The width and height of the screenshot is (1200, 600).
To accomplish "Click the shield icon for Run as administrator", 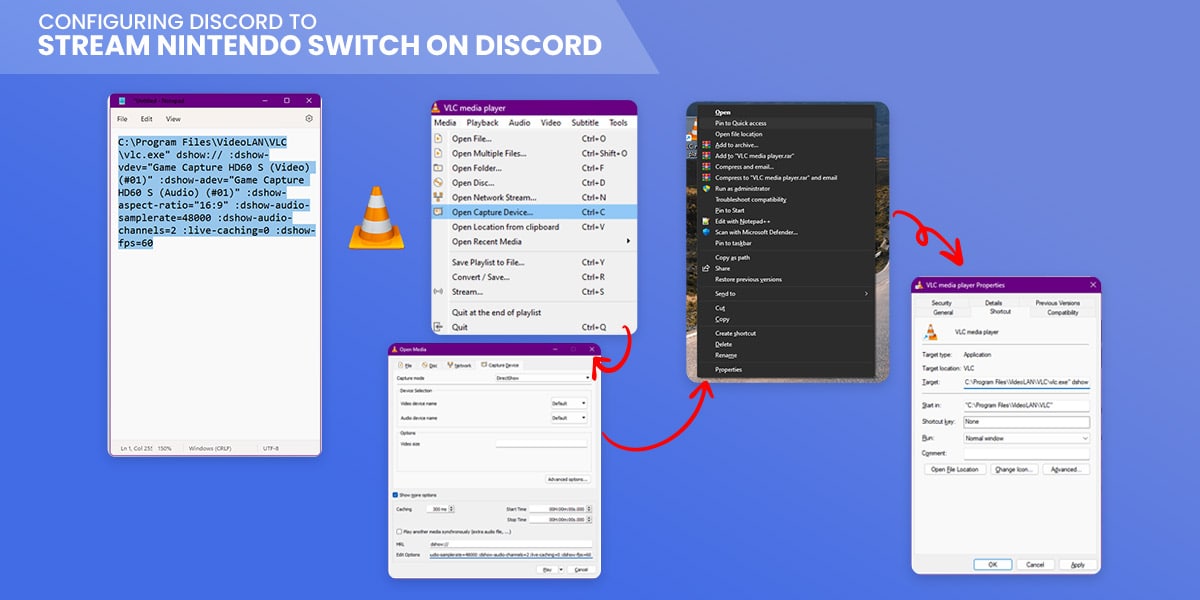I will click(x=706, y=188).
